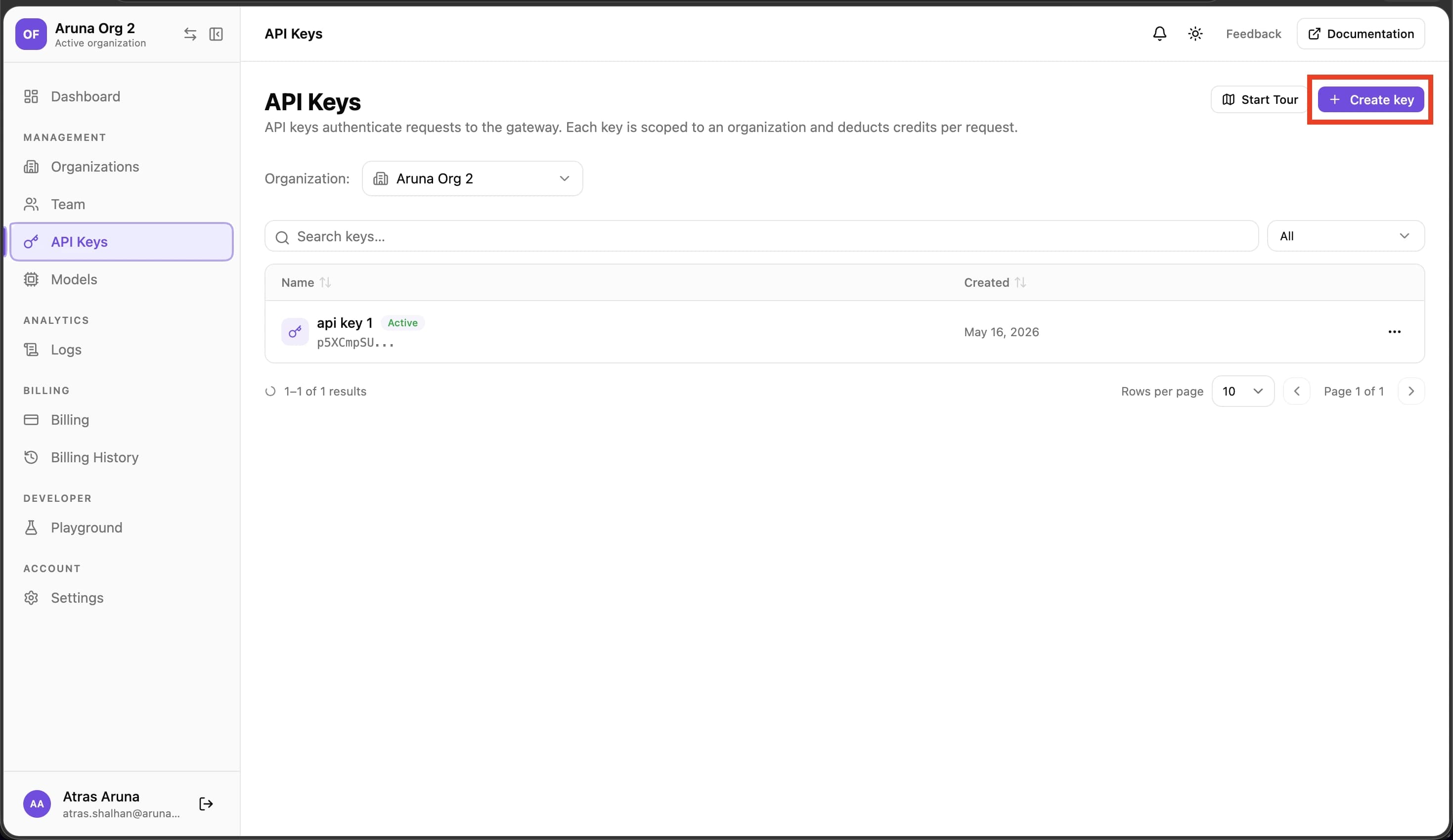Click the Page 1 of 1 indicator
Viewport: 1453px width, 840px height.
pyautogui.click(x=1354, y=392)
